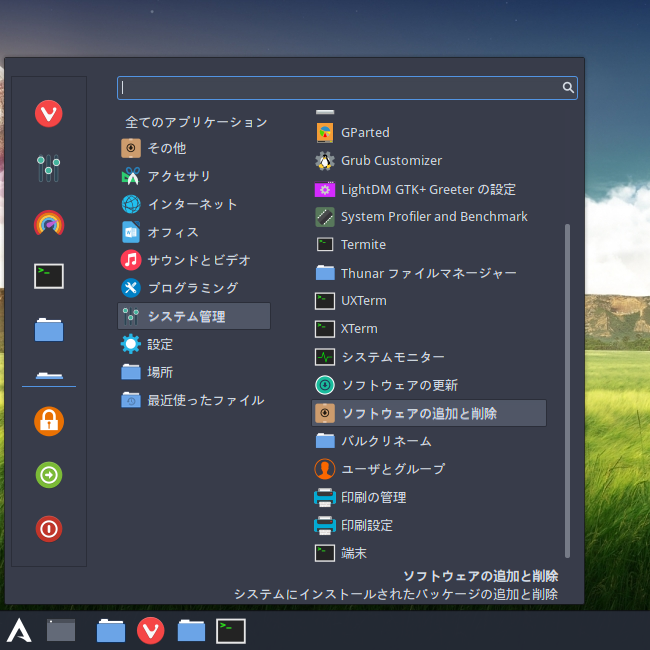The image size is (650, 650).
Task: Open LightDM GTK+ Greeter の設定
Action: (429, 189)
